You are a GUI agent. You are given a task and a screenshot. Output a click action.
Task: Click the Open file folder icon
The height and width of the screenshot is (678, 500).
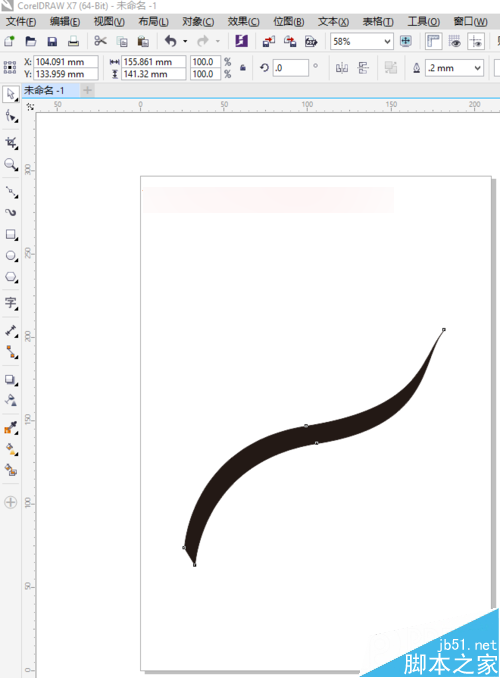[x=31, y=42]
